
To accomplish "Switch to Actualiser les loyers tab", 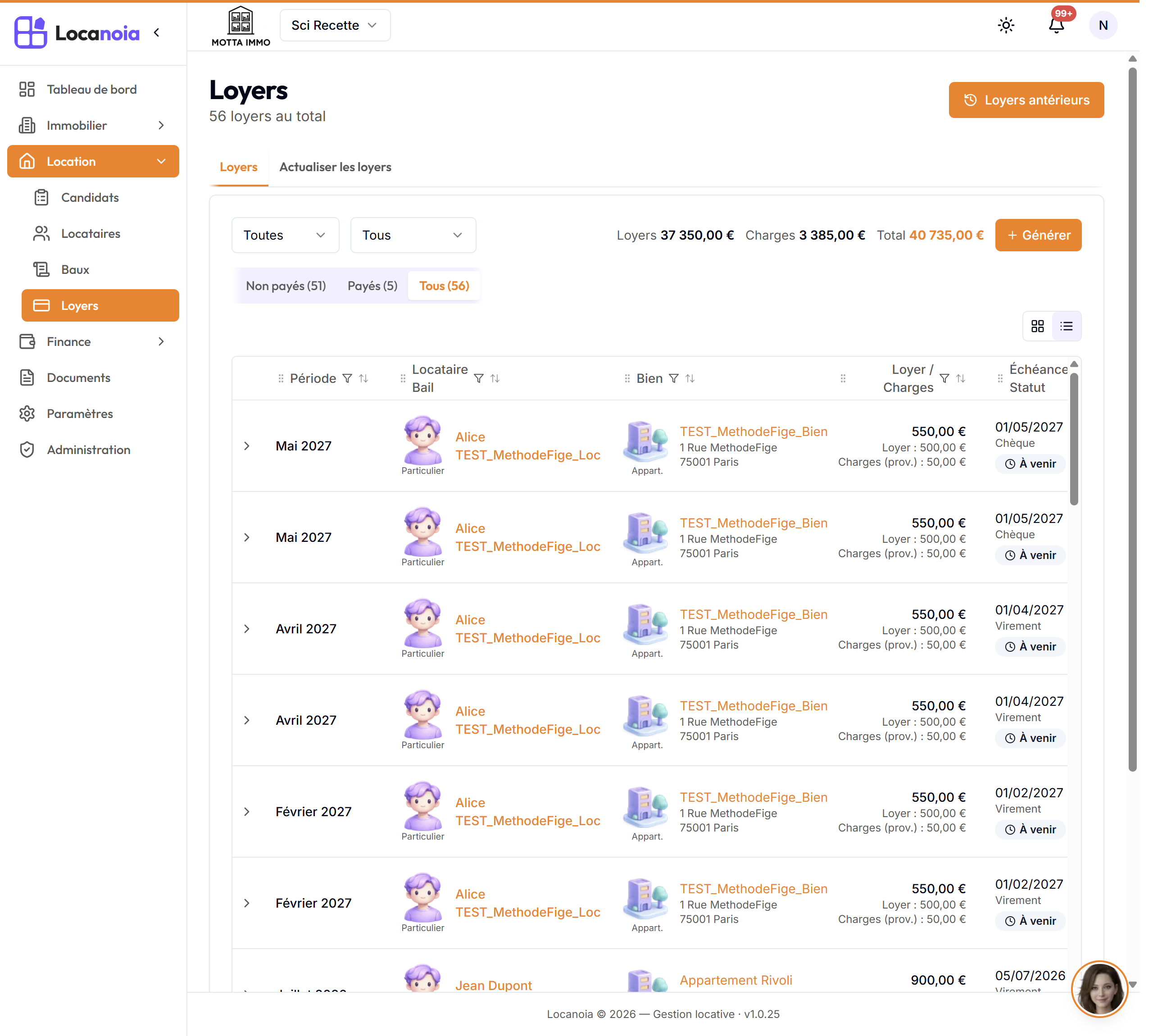I will pos(335,168).
